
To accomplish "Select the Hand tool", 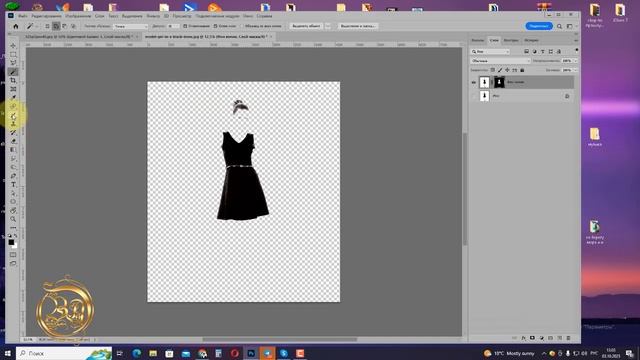I will 13,211.
